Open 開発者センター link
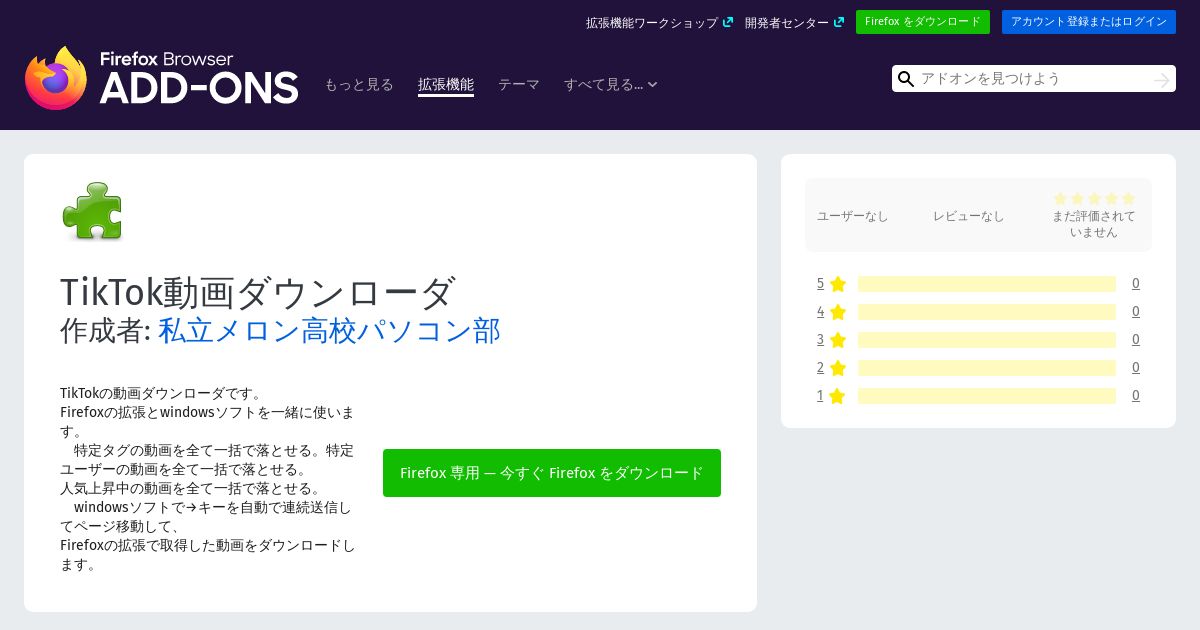The image size is (1200, 630). coord(786,22)
